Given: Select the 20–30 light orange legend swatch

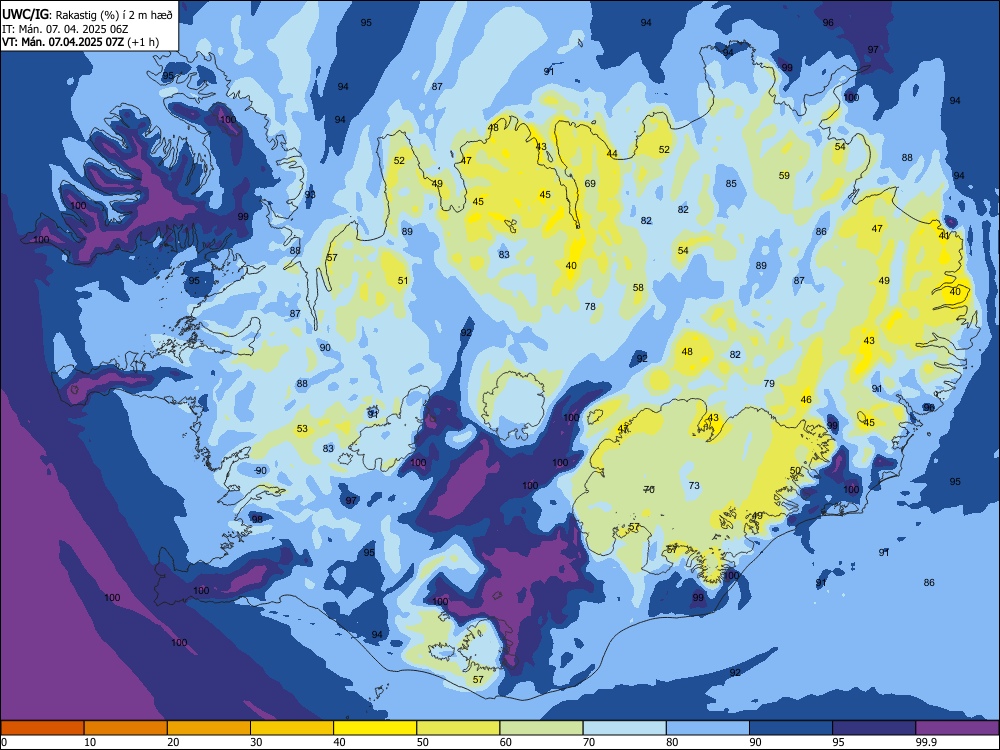Looking at the screenshot, I should click(209, 728).
